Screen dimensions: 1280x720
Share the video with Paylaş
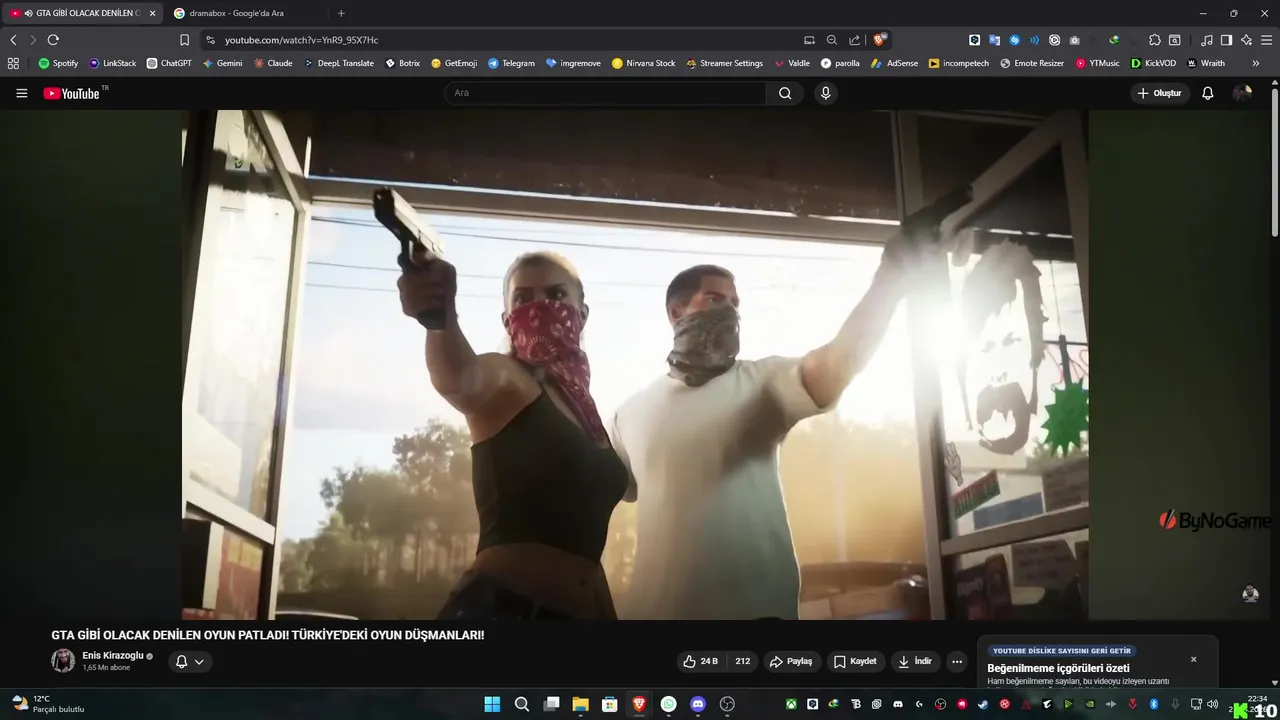(792, 661)
